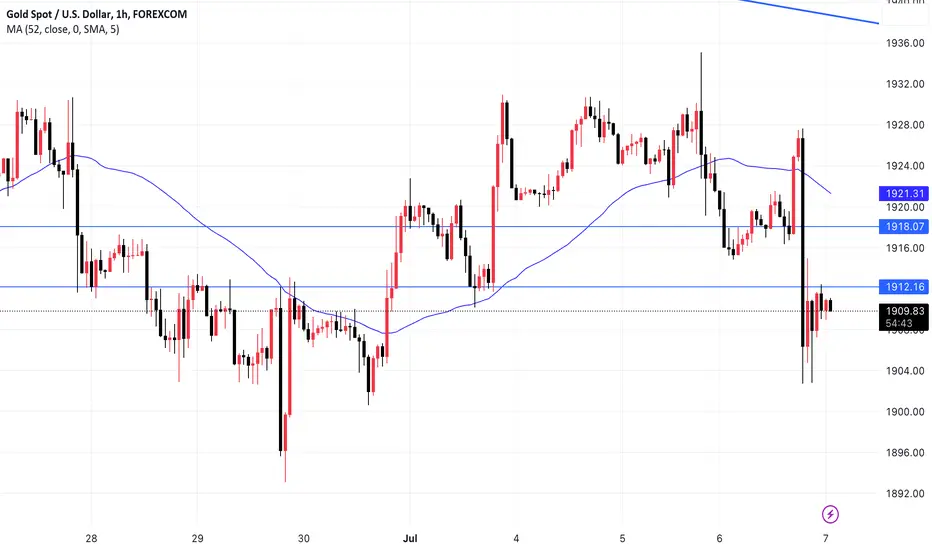Image resolution: width=932 pixels, height=550 pixels.
Task: Click the 1918.07 horizontal line price label
Action: 903,227
